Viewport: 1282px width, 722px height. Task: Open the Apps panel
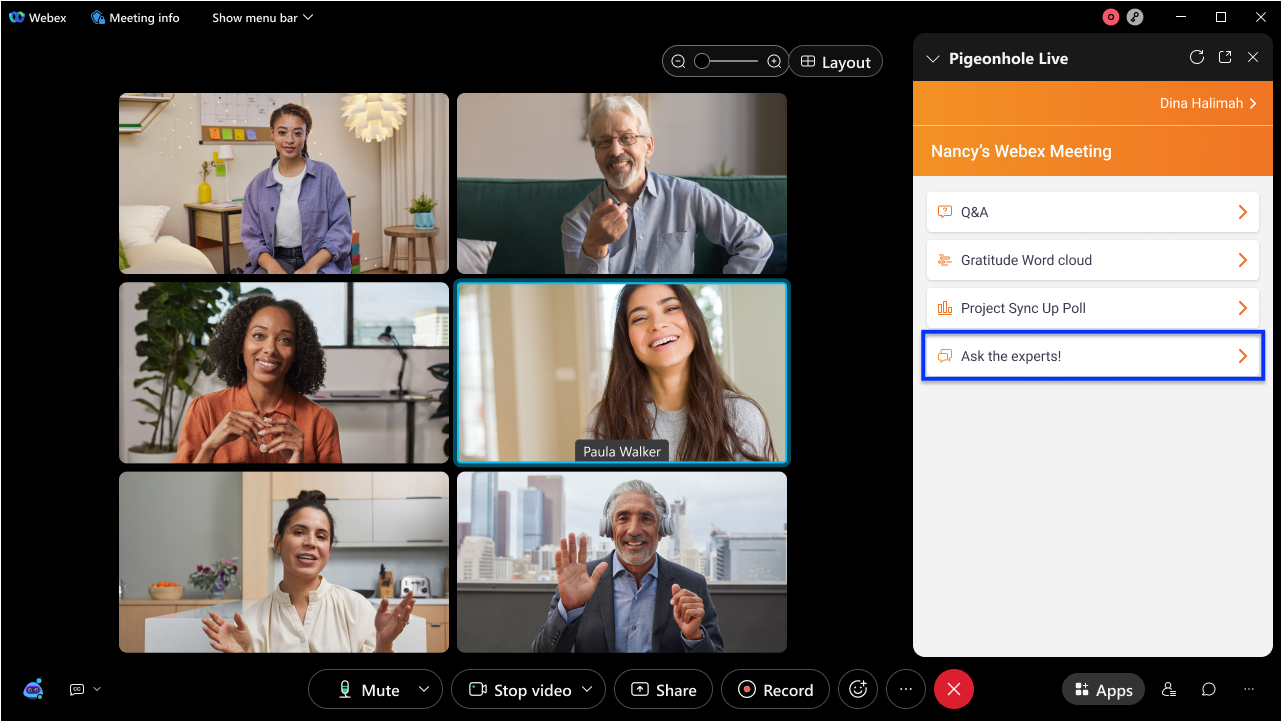(1104, 690)
